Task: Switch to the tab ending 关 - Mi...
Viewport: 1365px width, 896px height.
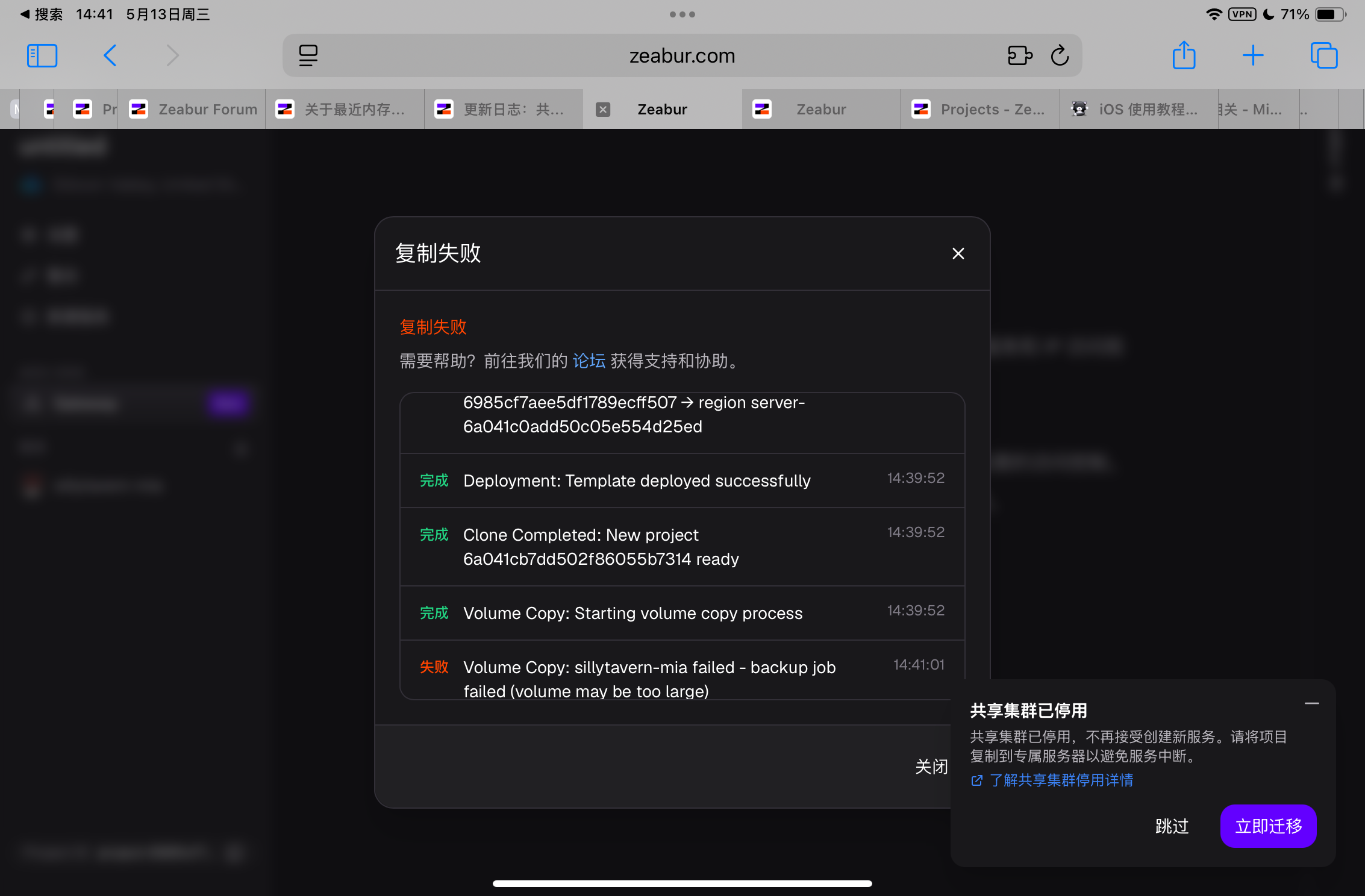Action: [x=1259, y=109]
